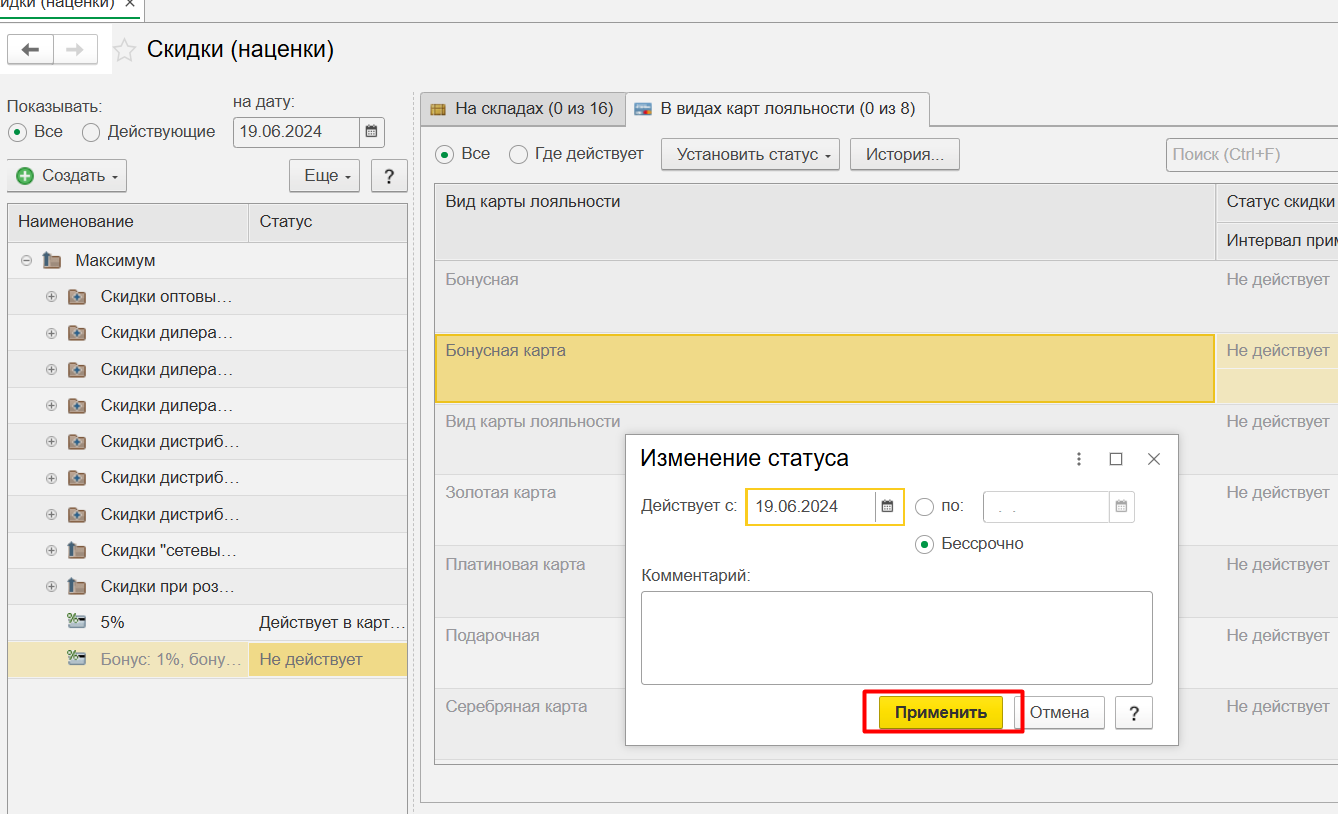Viewport: 1338px width, 814px height.
Task: Select the 'Где действует' radio option
Action: point(518,155)
